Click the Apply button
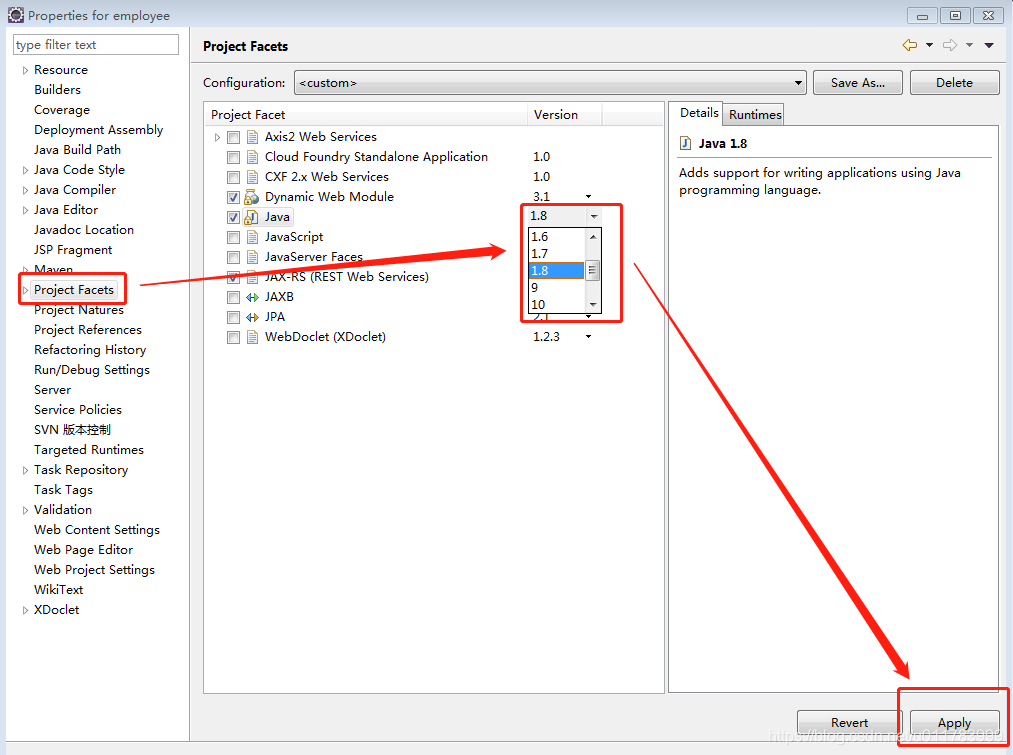Viewport: 1013px width, 755px height. point(954,723)
